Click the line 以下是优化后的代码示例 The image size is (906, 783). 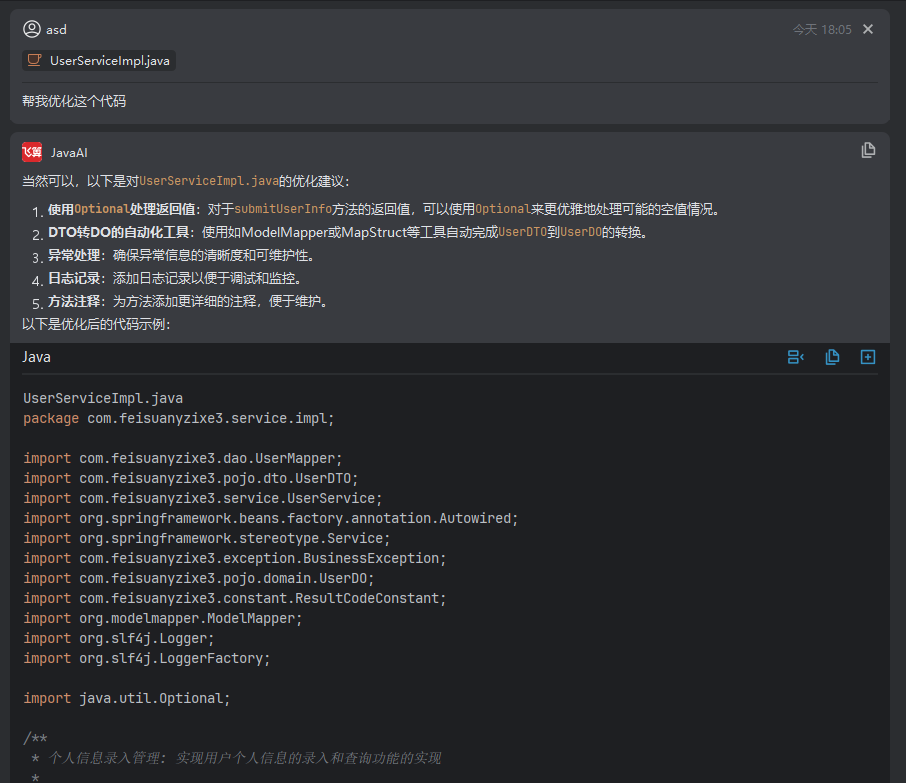coord(96,324)
